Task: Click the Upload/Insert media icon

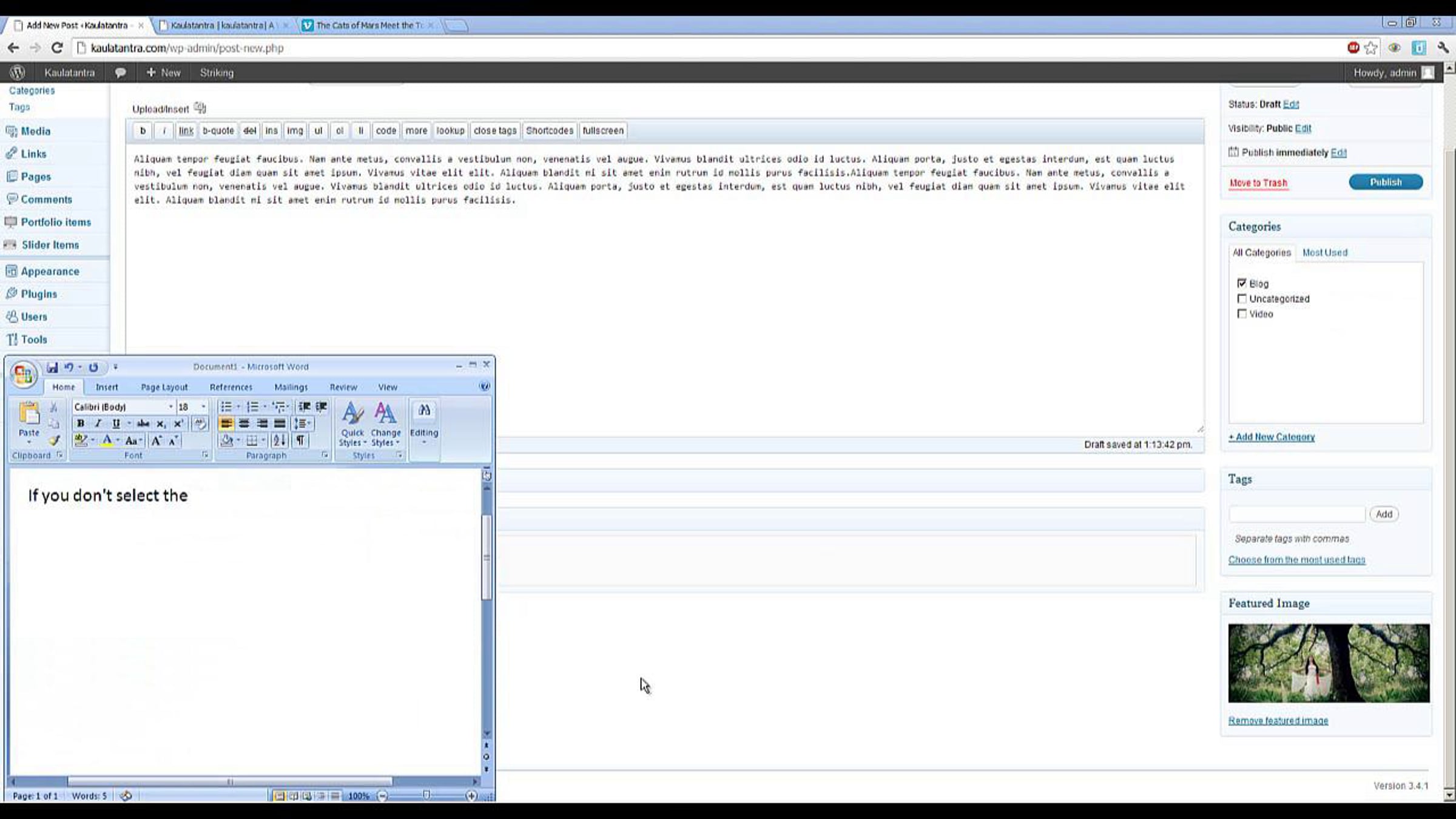Action: pyautogui.click(x=200, y=109)
